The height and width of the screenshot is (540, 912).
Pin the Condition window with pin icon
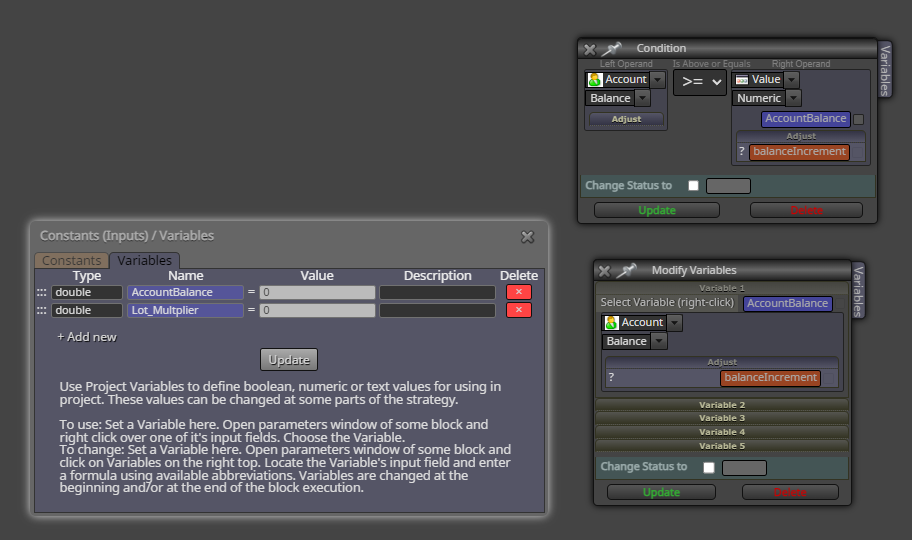[x=612, y=49]
